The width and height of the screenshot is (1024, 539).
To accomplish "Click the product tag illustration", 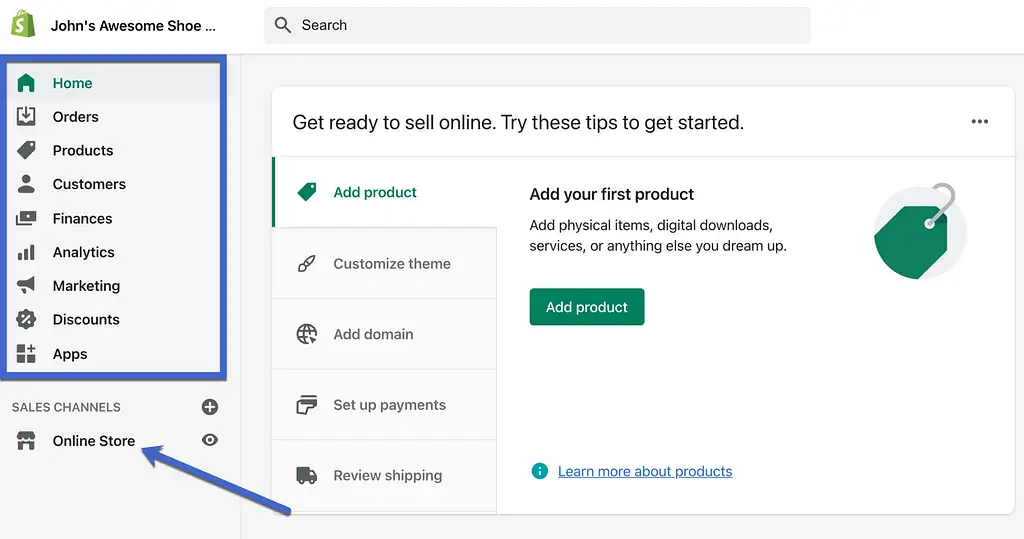I will click(919, 231).
